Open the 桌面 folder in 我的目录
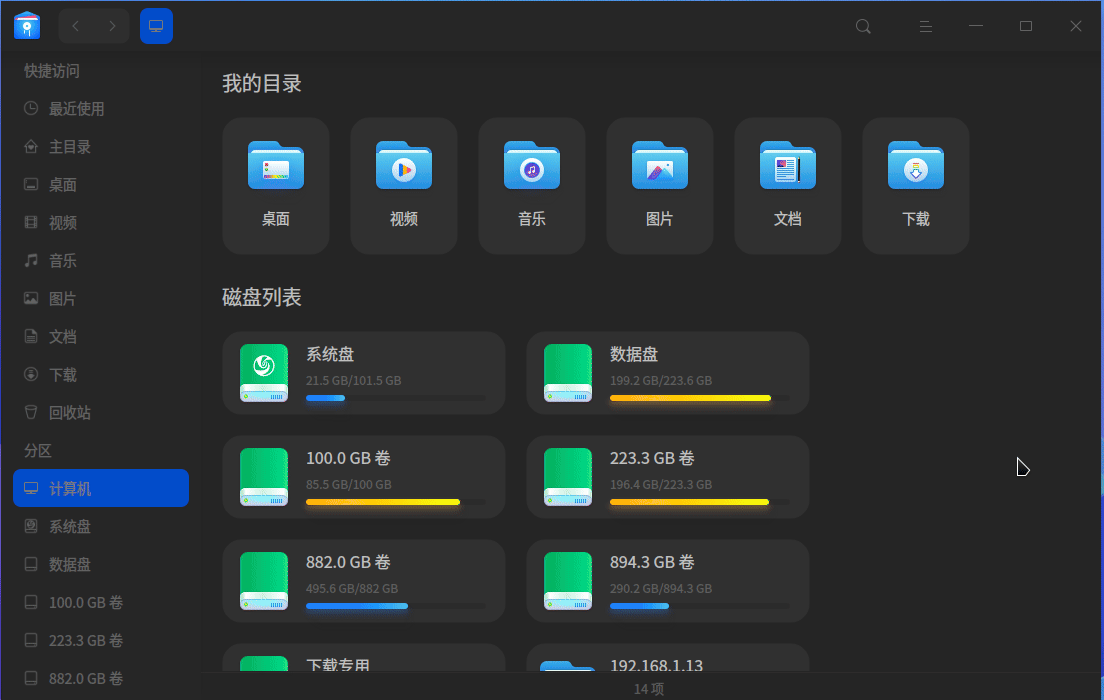 pyautogui.click(x=276, y=185)
